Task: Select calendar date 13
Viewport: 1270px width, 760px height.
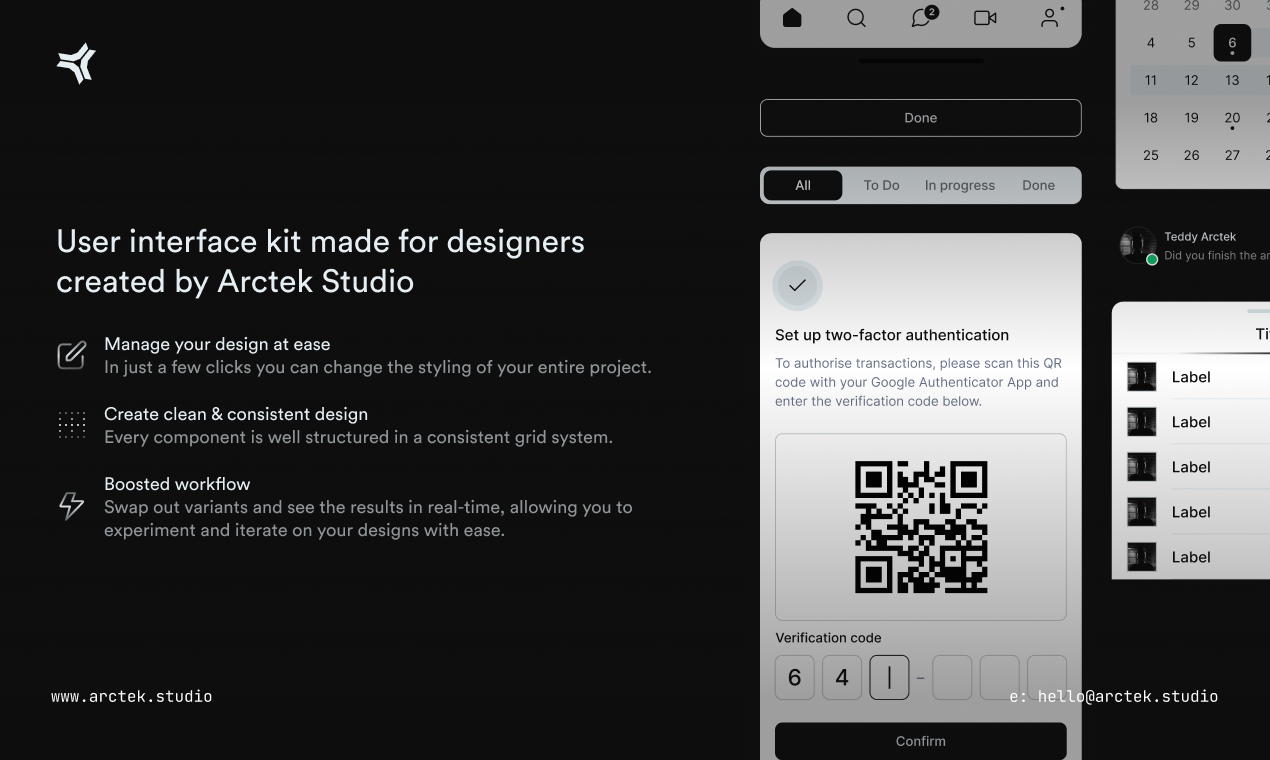Action: point(1232,80)
